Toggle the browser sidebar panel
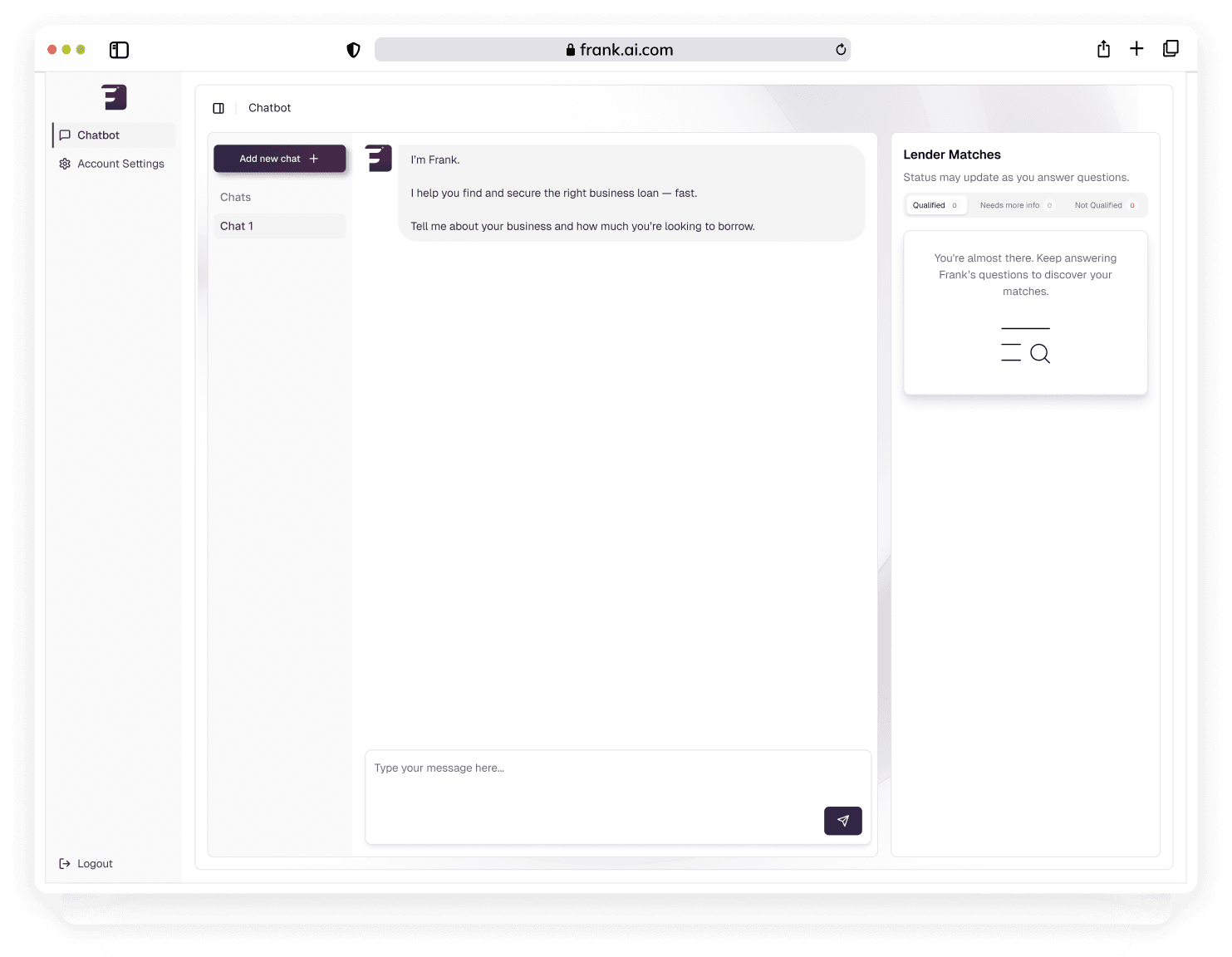This screenshot has width=1232, height=957. click(x=119, y=50)
